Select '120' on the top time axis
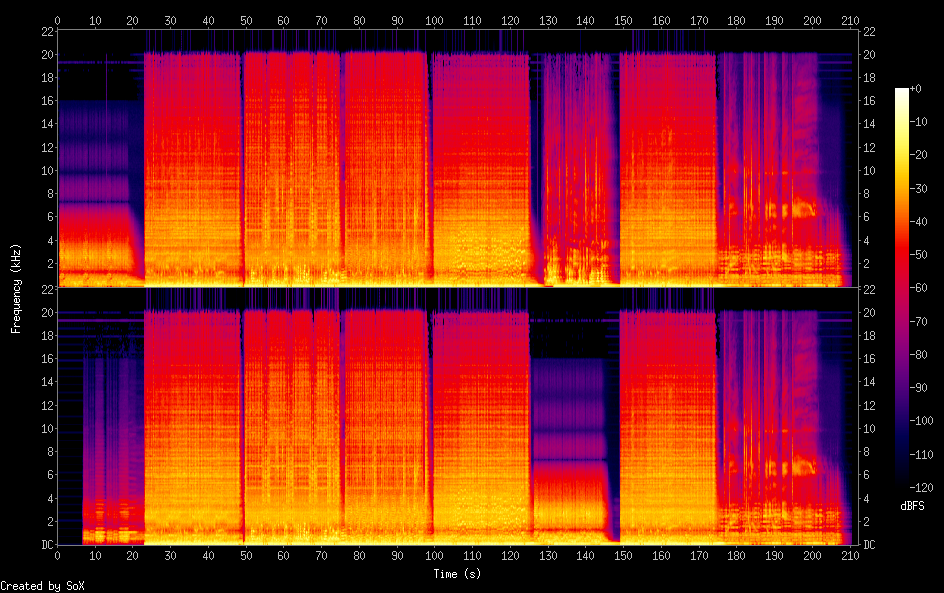 pyautogui.click(x=510, y=20)
